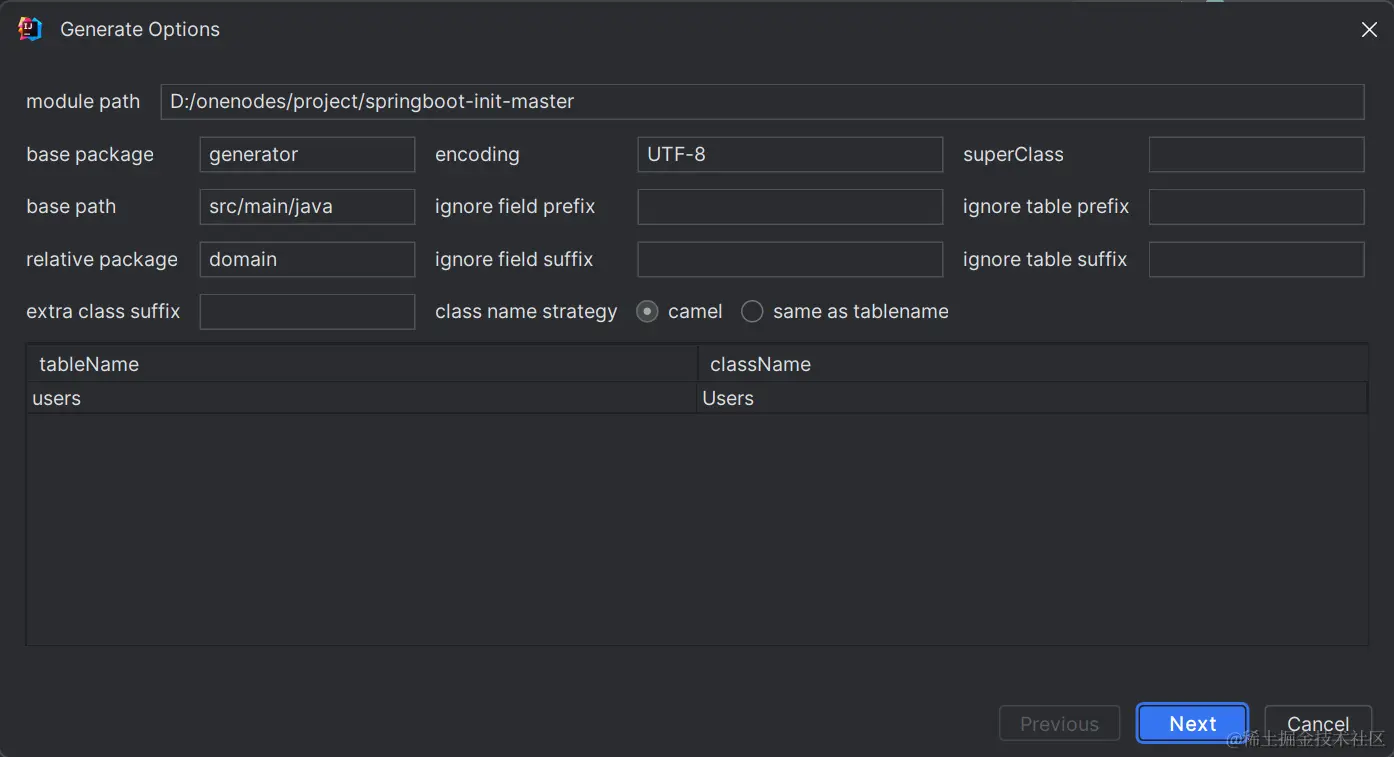
Task: Click the base path field with src/main/java
Action: 307,207
